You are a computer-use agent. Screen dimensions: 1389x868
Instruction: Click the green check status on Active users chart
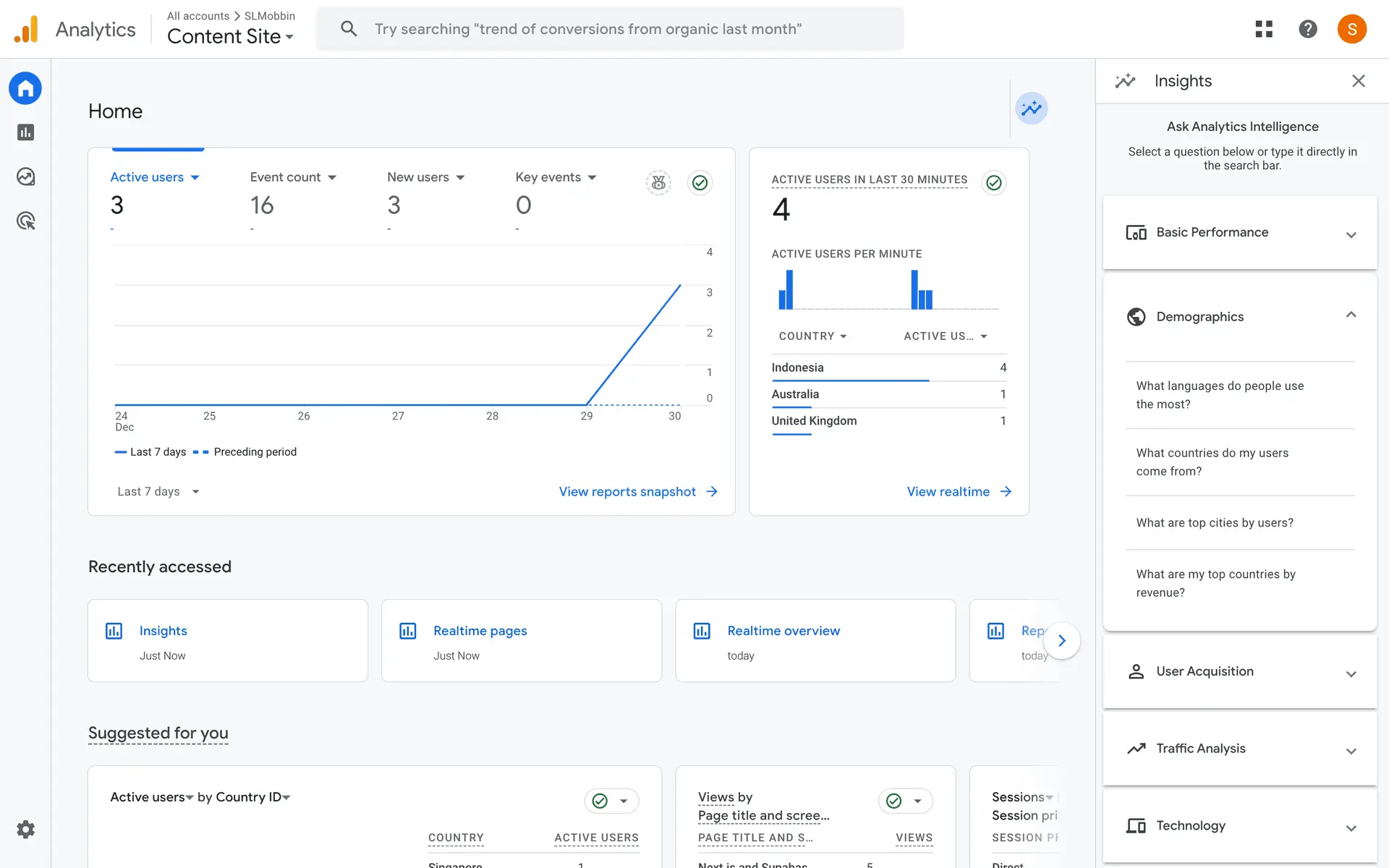pos(700,183)
